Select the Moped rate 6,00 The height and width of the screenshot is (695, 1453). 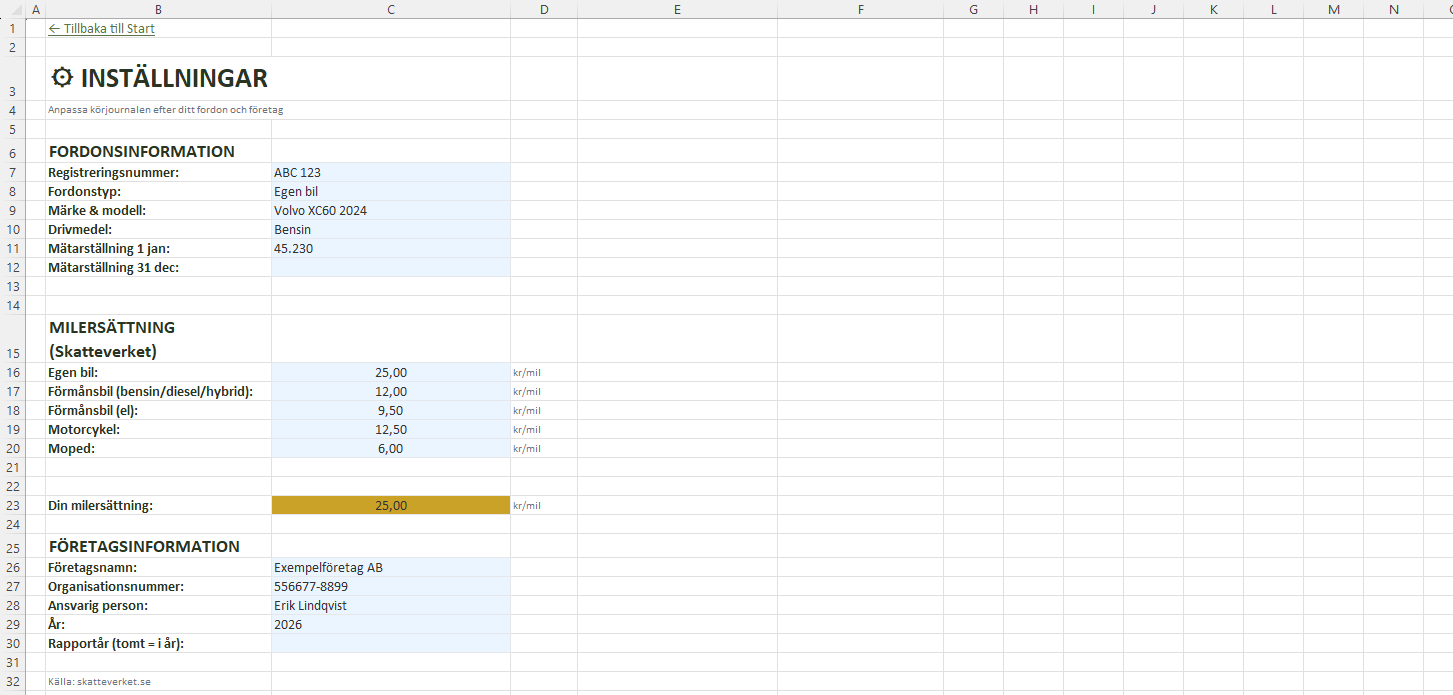click(391, 449)
